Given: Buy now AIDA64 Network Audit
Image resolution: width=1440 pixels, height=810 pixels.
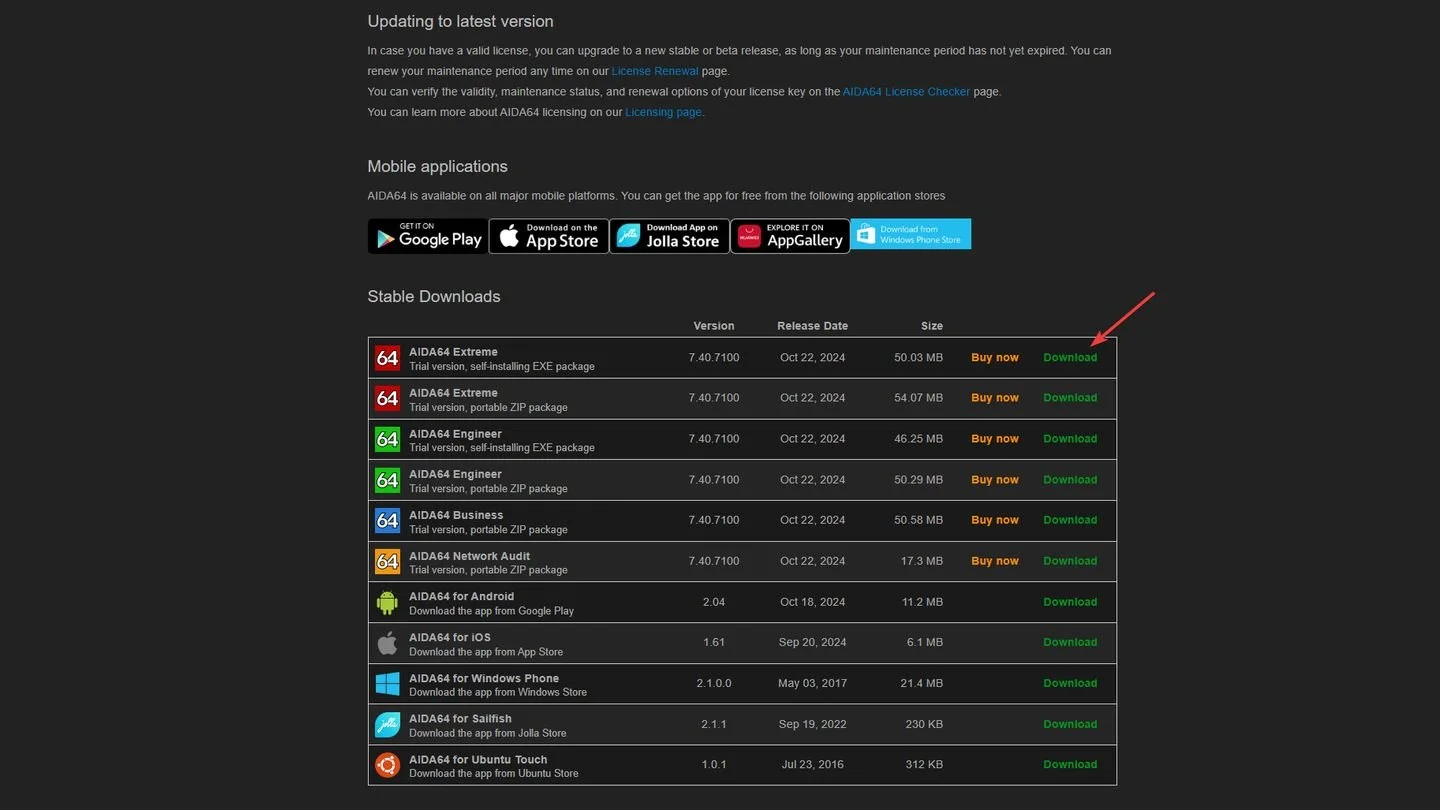Looking at the screenshot, I should (x=995, y=561).
